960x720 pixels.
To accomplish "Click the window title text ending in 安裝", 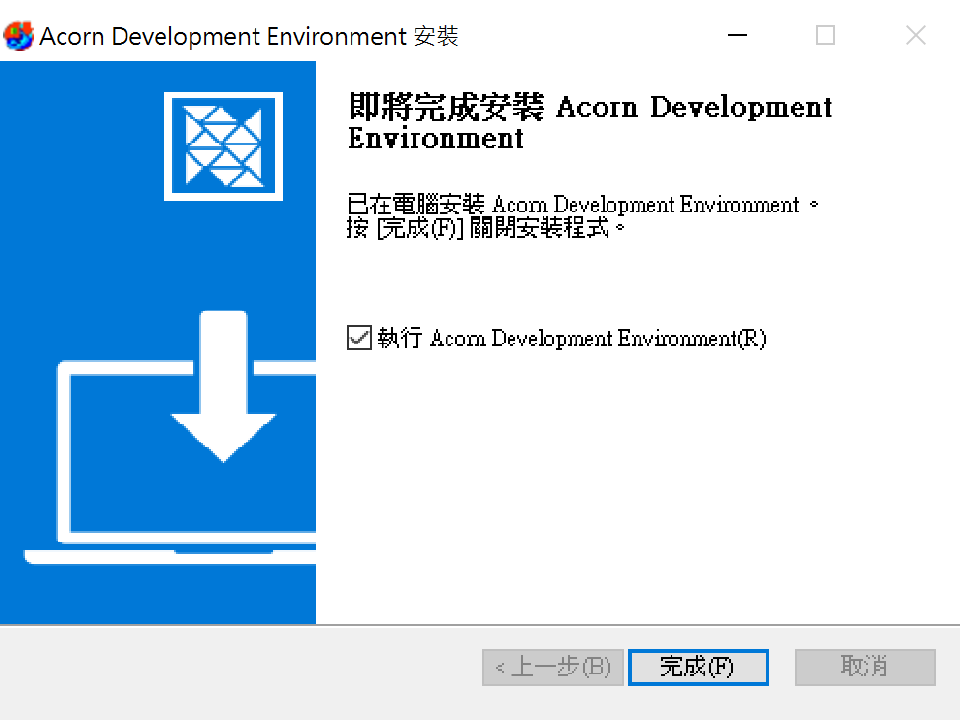I will click(x=248, y=37).
